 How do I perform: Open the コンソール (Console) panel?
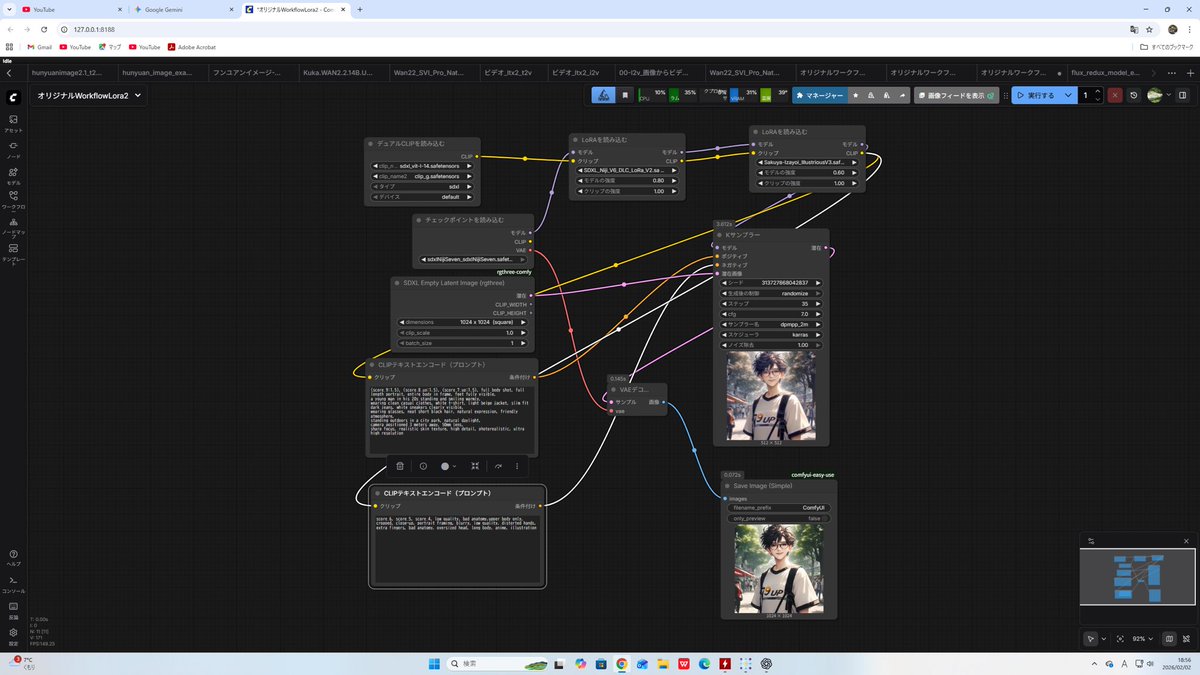click(x=13, y=584)
